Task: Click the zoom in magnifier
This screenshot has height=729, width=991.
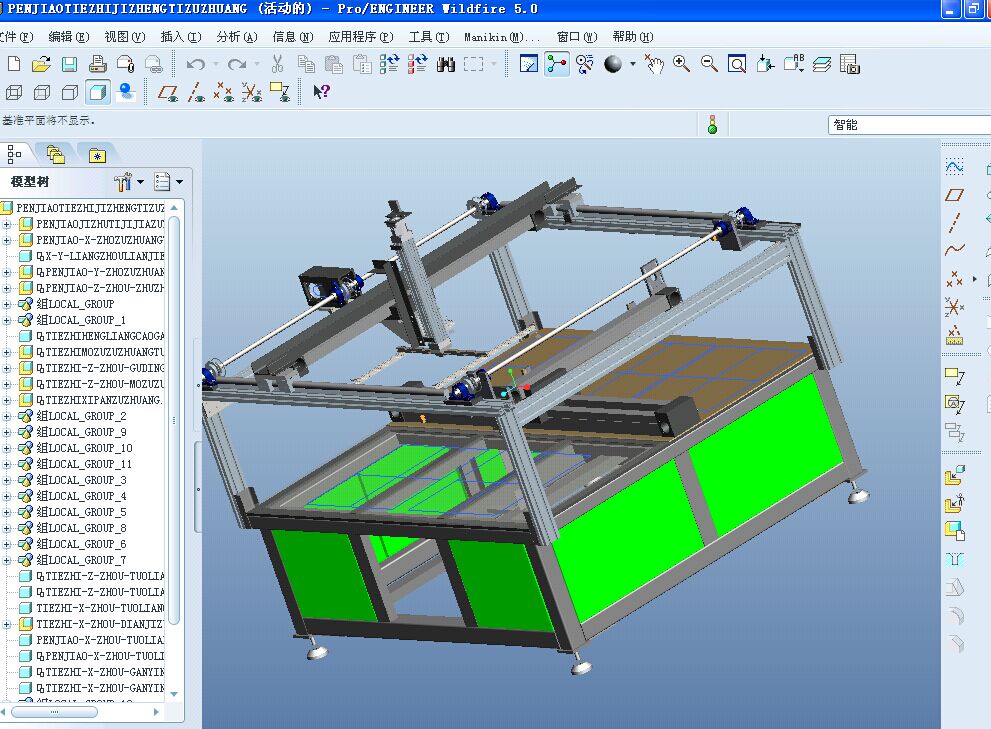Action: (681, 64)
